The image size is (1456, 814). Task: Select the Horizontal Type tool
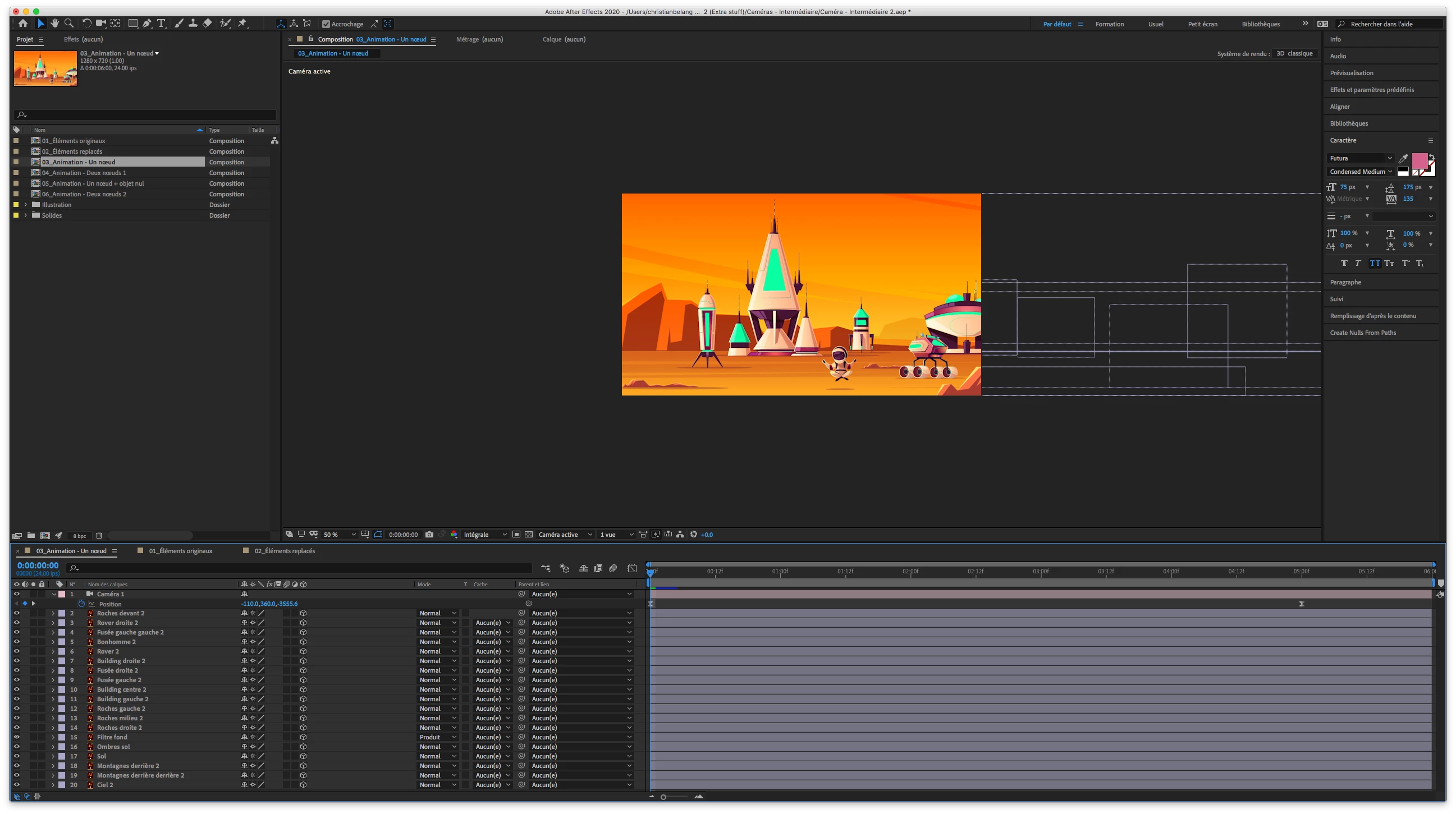[x=161, y=23]
